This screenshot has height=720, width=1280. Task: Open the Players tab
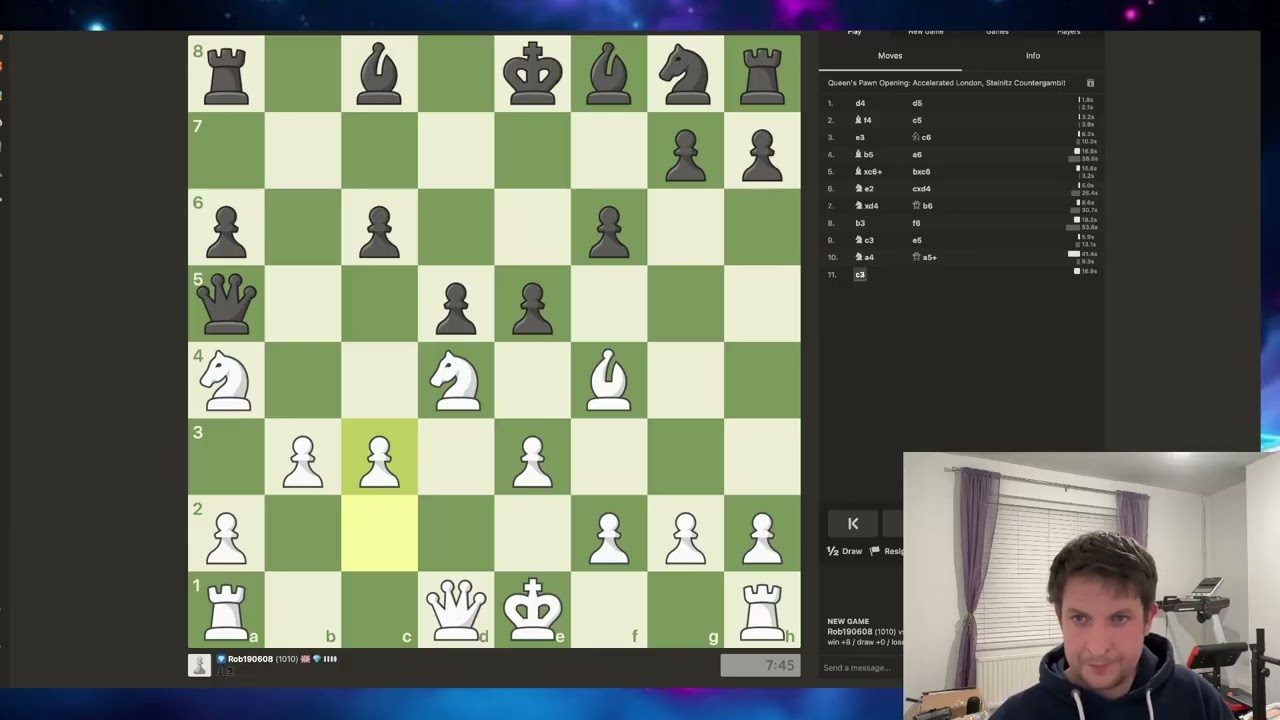click(x=1068, y=32)
